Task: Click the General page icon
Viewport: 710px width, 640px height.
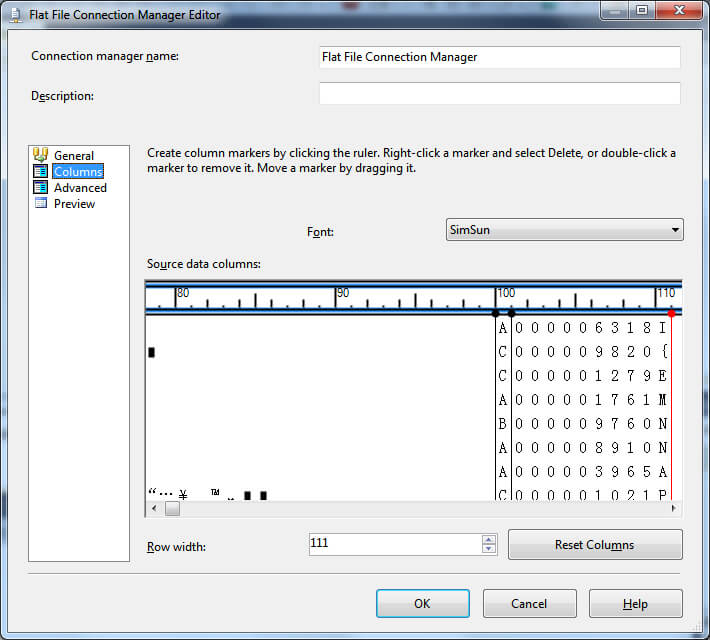Action: click(40, 155)
